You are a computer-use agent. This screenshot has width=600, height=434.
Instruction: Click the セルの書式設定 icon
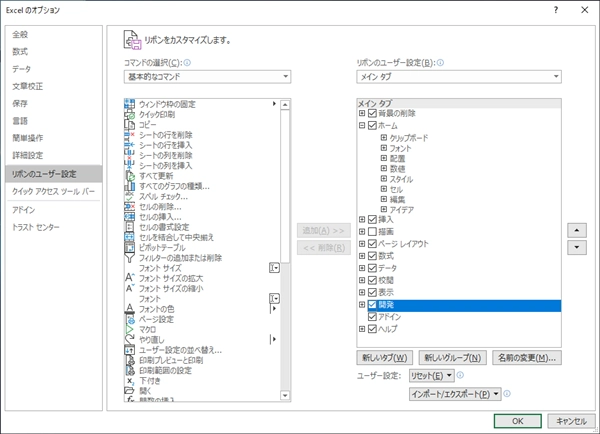[129, 227]
